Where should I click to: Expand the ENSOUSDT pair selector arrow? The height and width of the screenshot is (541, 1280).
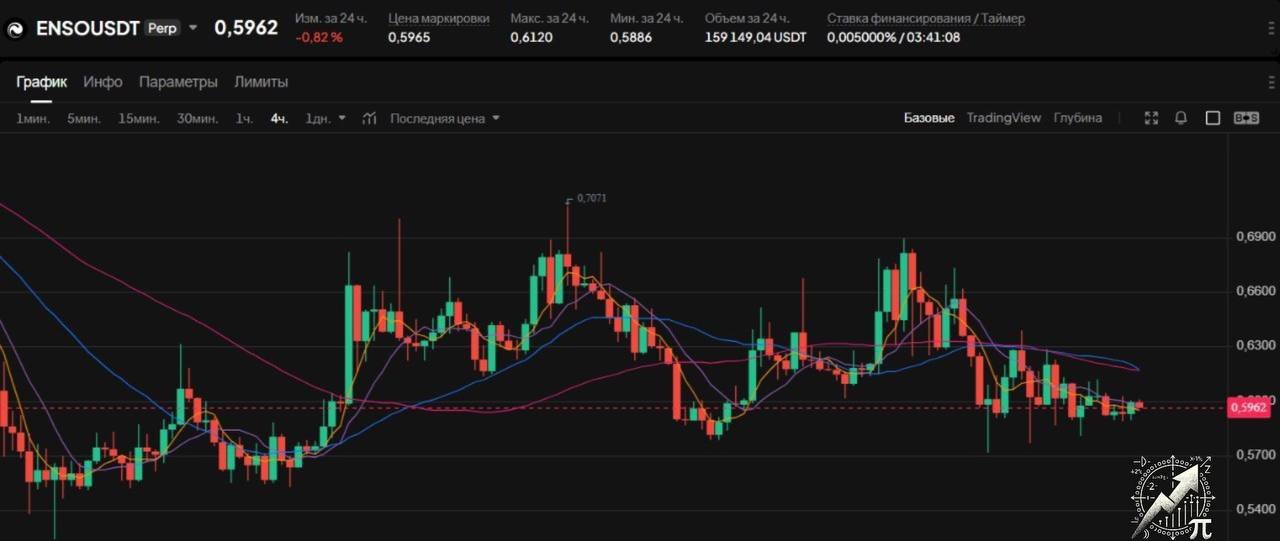point(193,28)
